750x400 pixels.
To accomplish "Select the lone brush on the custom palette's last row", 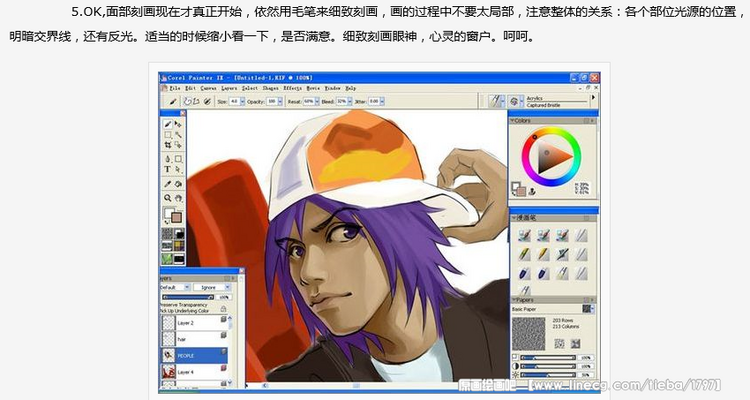I will tap(525, 290).
